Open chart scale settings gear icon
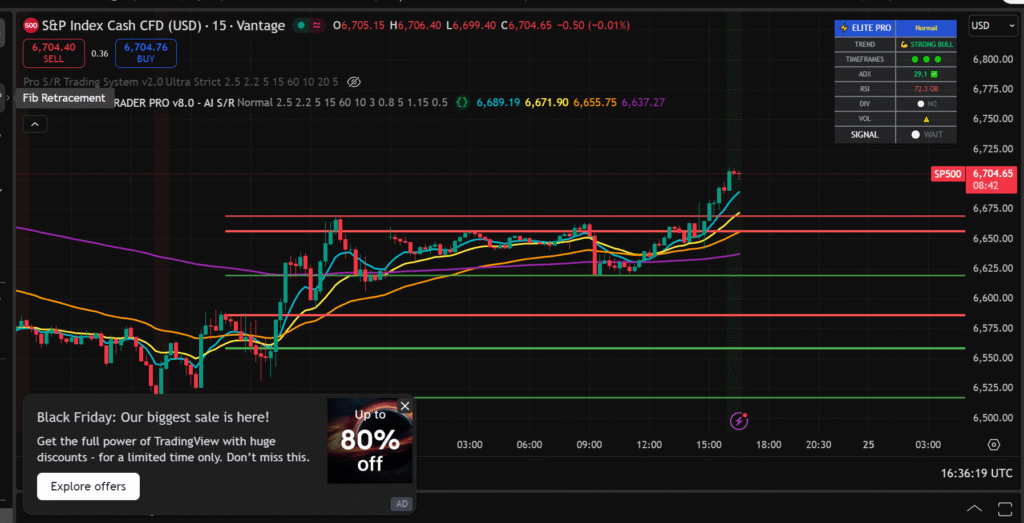The height and width of the screenshot is (523, 1024). [994, 444]
